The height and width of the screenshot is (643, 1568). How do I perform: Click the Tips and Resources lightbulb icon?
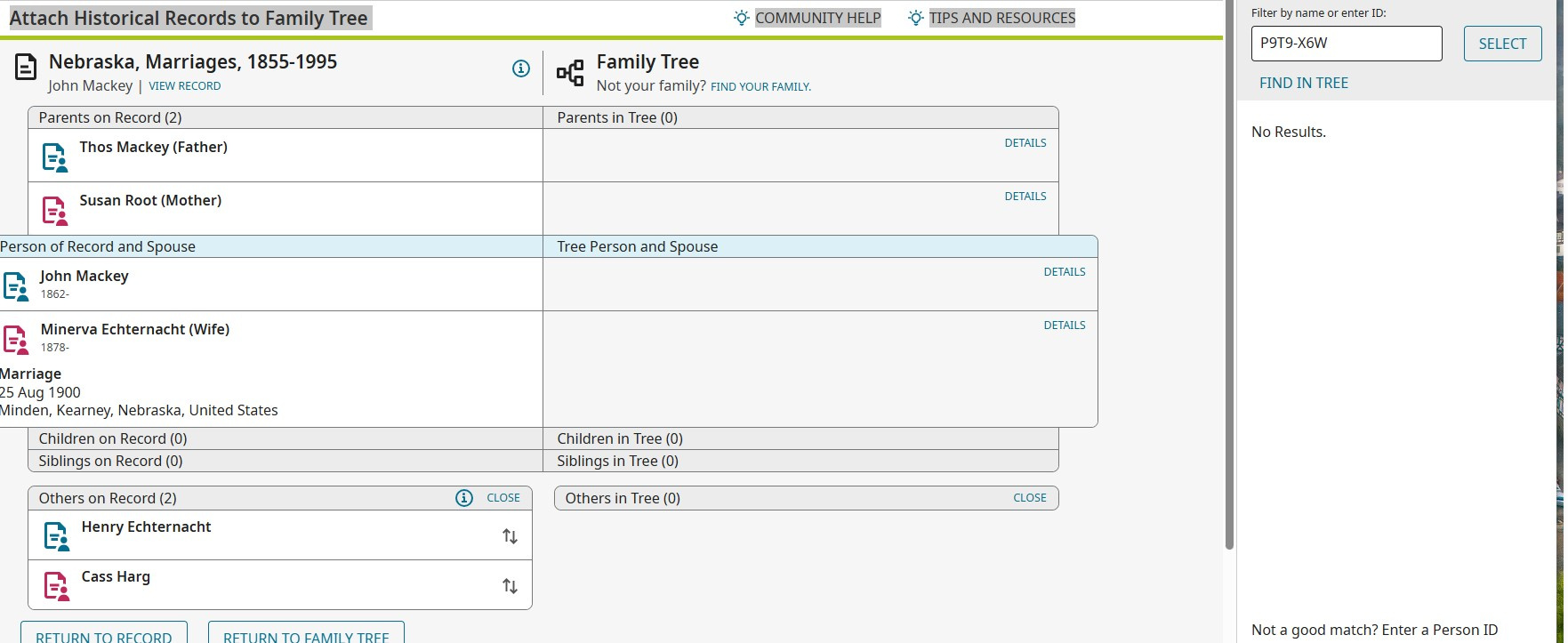click(915, 18)
